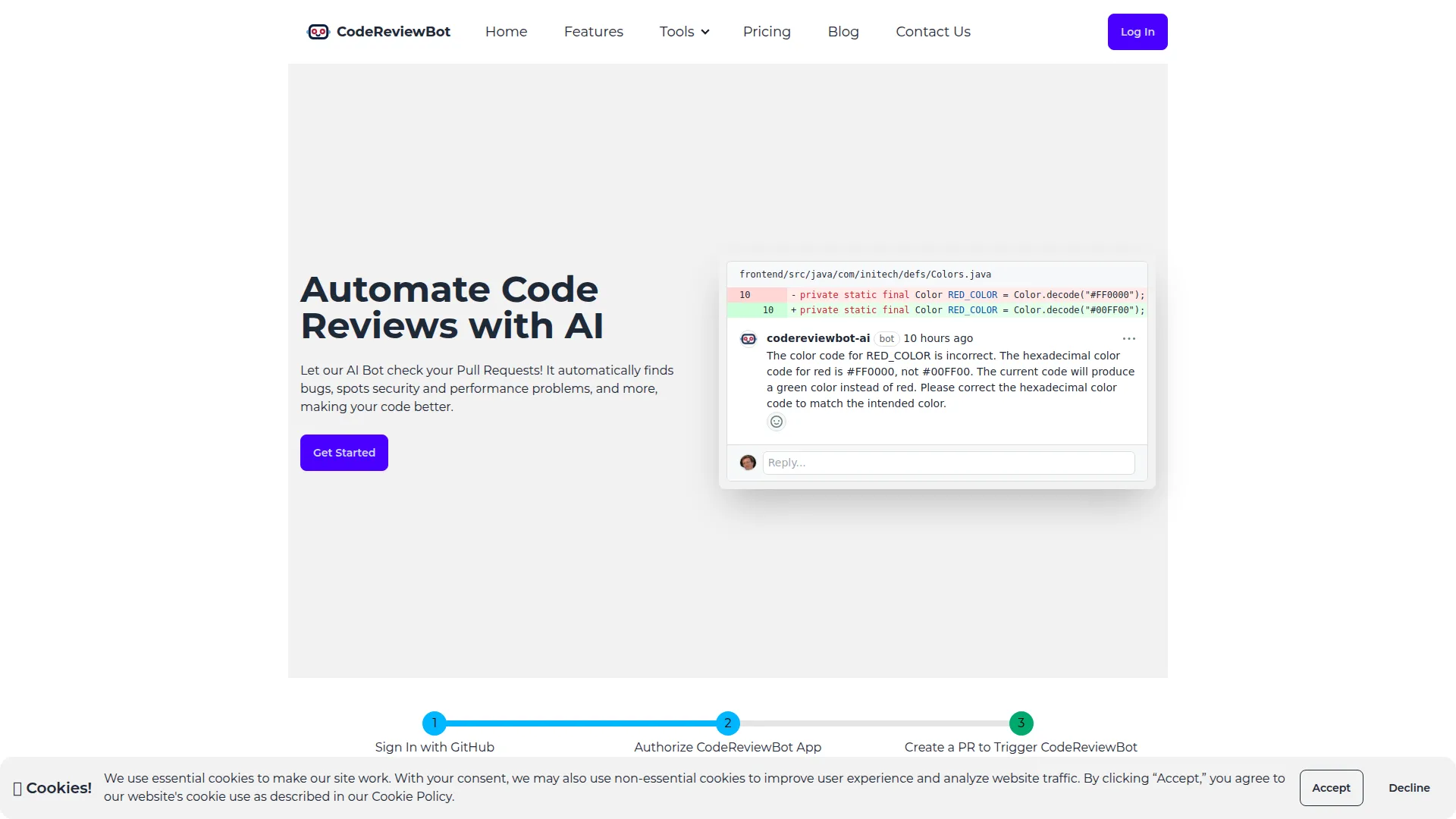Open the Cookie Policy link
Screen dimensions: 1456x819
[x=412, y=796]
